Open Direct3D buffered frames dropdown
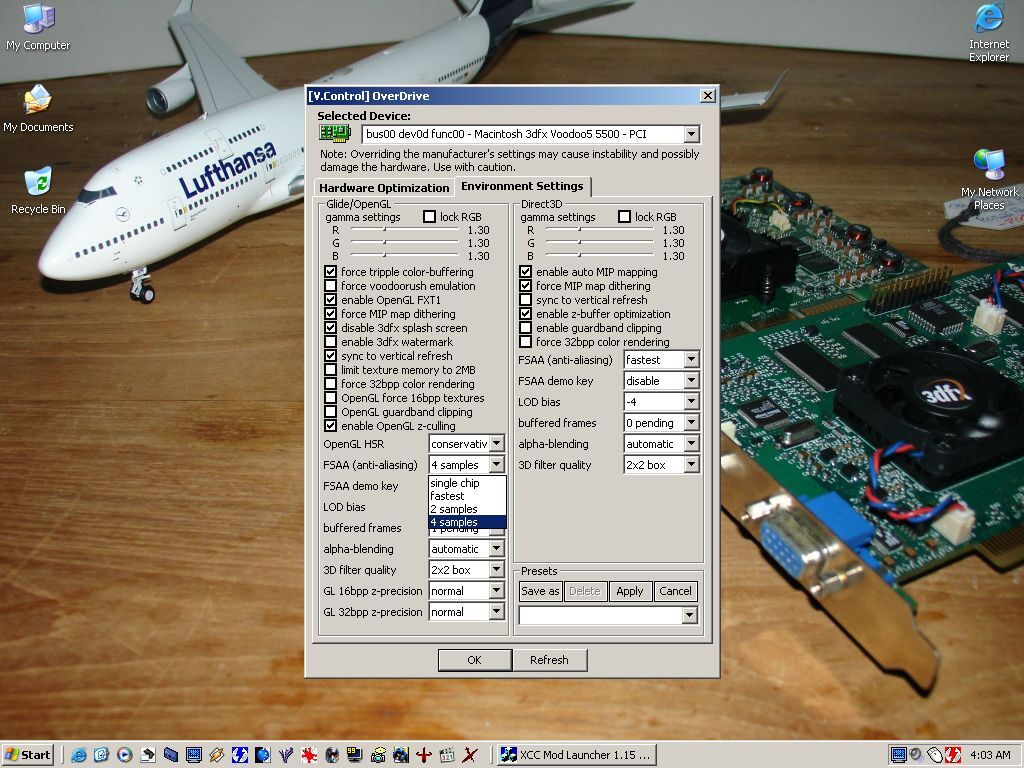This screenshot has width=1024, height=768. [692, 423]
